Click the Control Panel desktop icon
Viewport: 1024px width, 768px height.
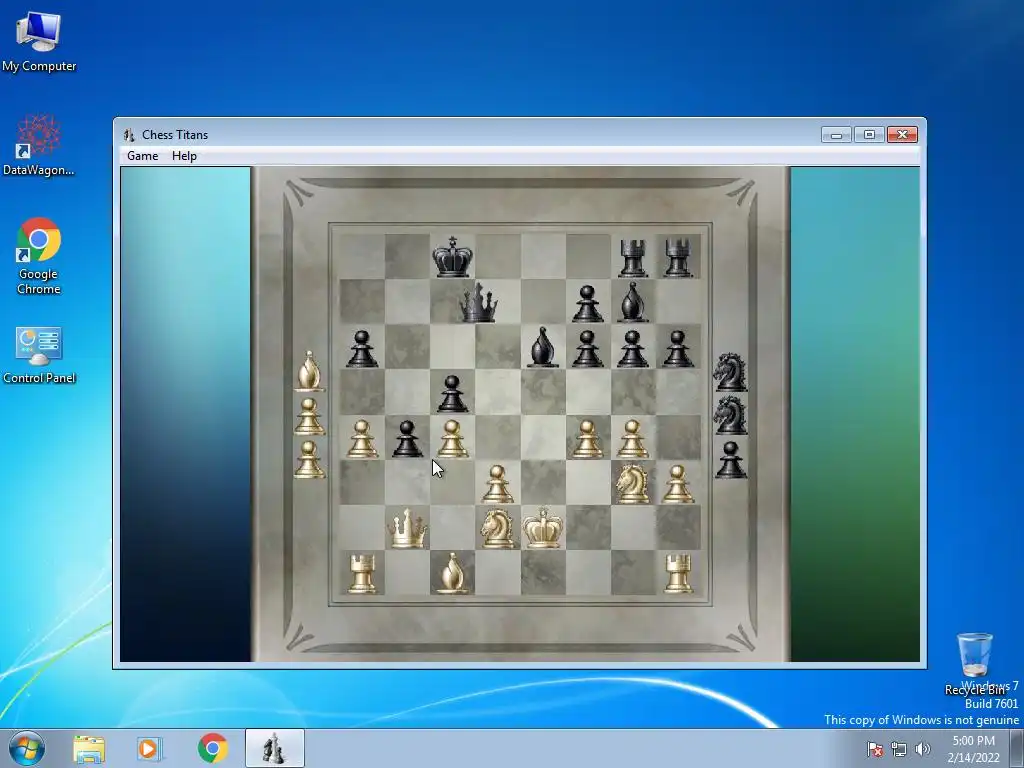pyautogui.click(x=39, y=355)
